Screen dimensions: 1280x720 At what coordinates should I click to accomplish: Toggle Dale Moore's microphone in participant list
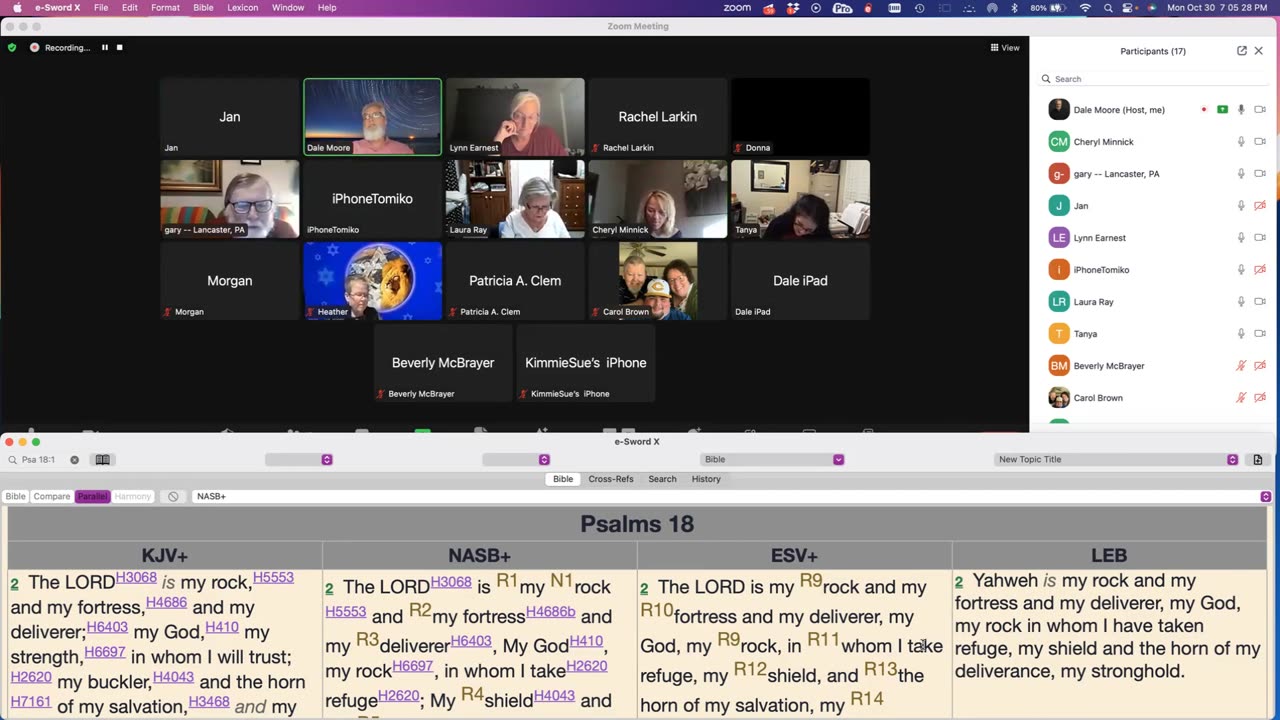1241,110
